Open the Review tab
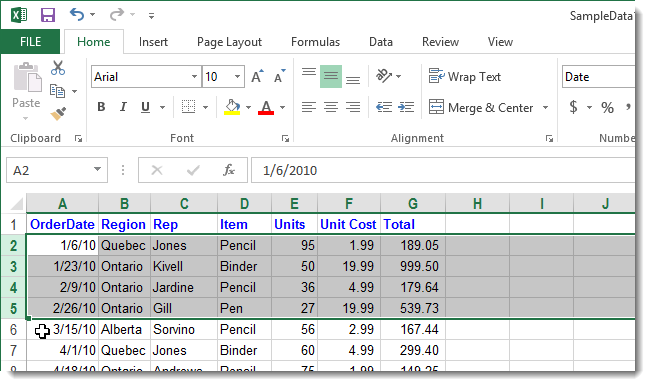The image size is (650, 386). [440, 42]
